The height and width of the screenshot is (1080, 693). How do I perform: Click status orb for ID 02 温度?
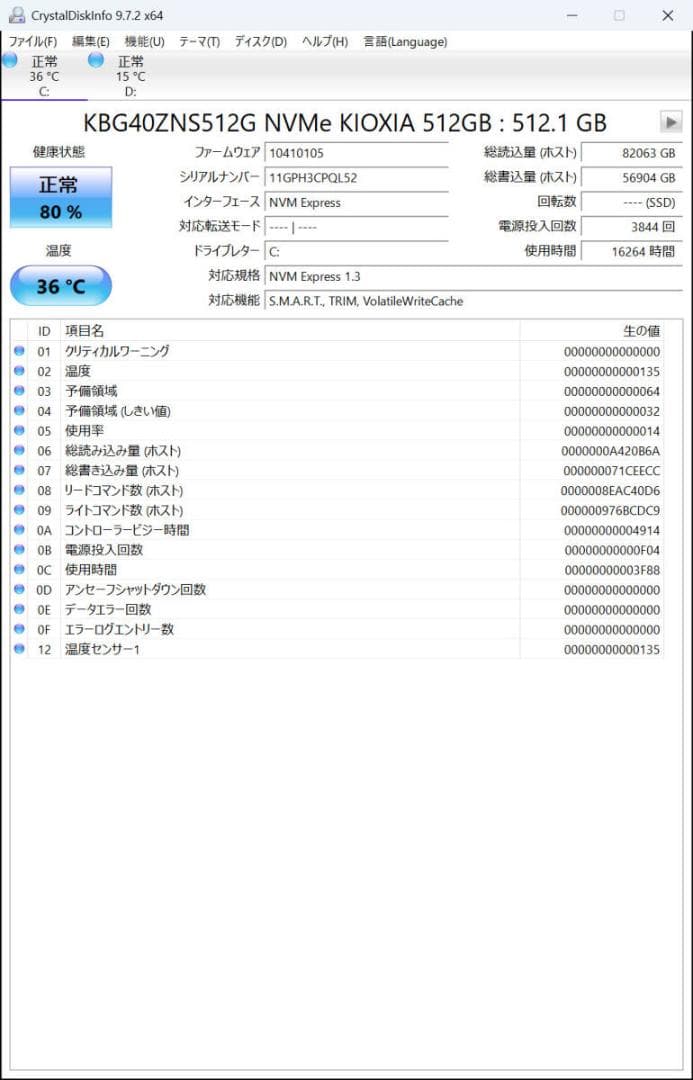tap(19, 371)
